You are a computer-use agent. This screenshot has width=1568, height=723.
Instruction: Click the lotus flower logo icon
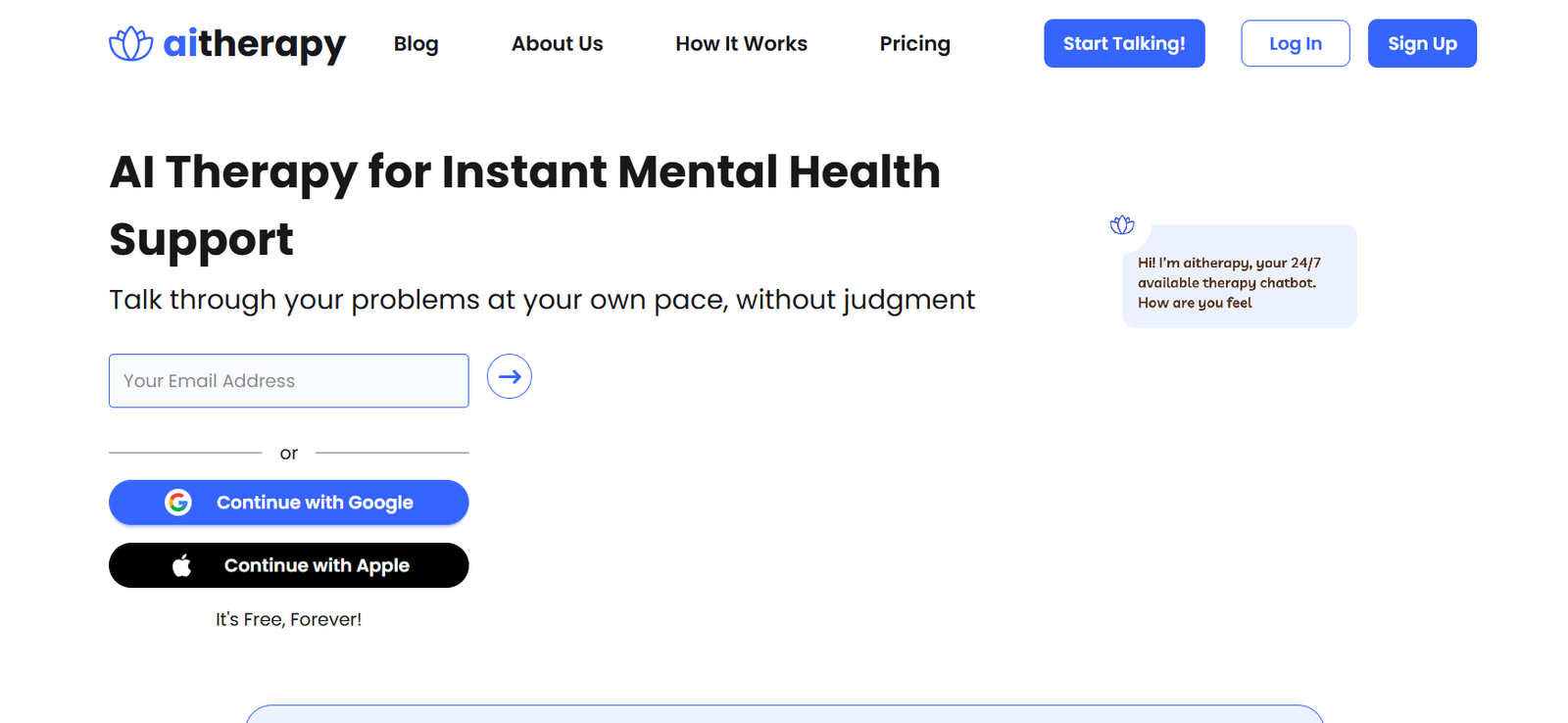130,44
